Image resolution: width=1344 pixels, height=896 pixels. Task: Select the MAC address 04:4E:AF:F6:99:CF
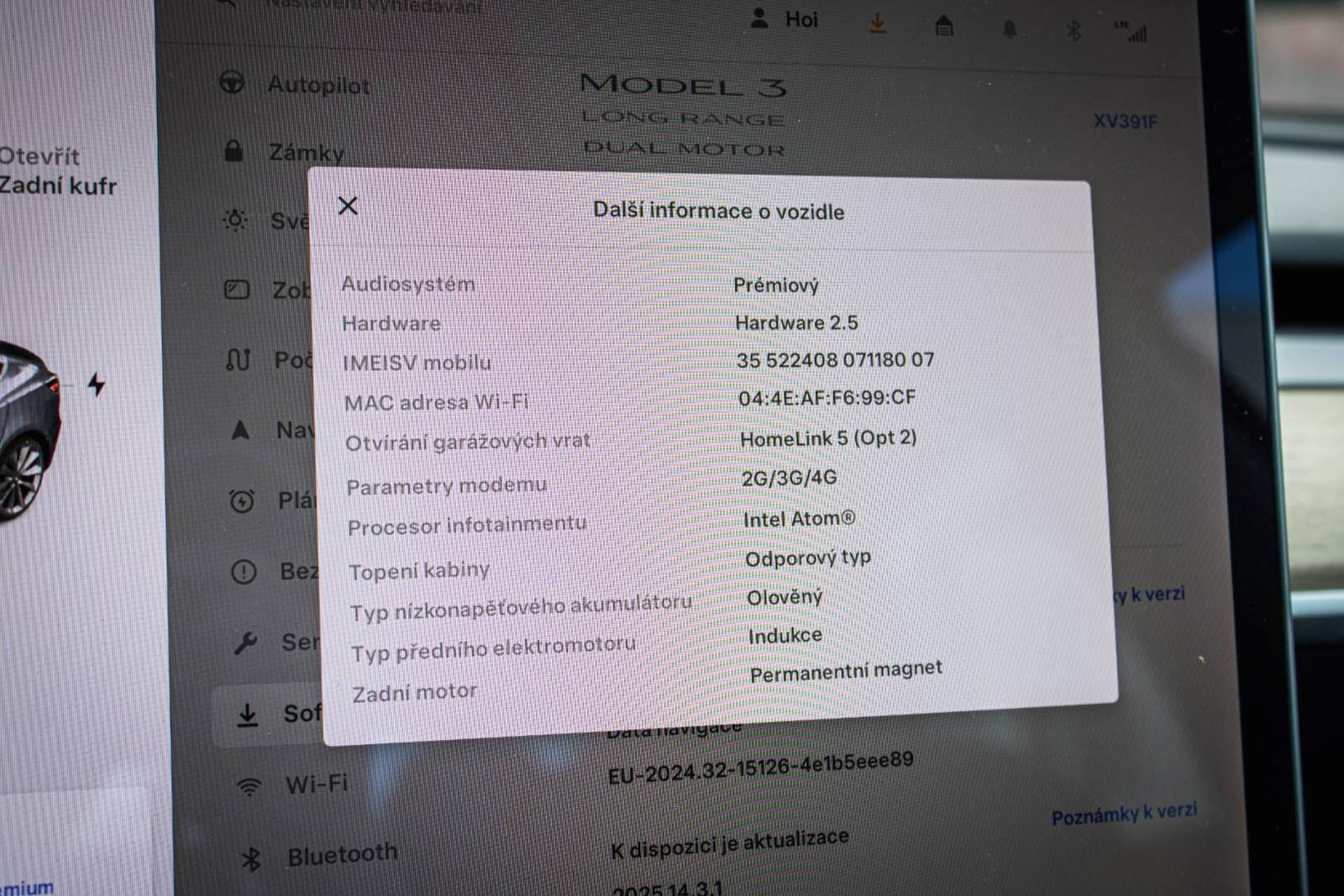click(x=827, y=398)
